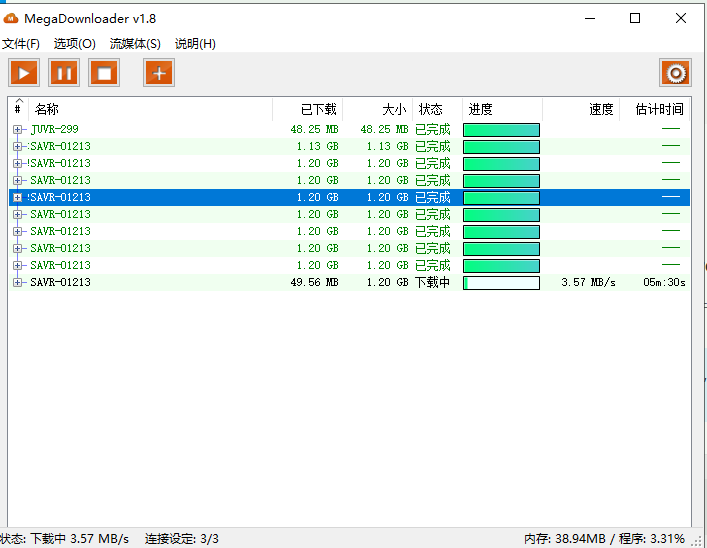Click the status bar 状态: 下载中 text
The height and width of the screenshot is (548, 707).
64,539
